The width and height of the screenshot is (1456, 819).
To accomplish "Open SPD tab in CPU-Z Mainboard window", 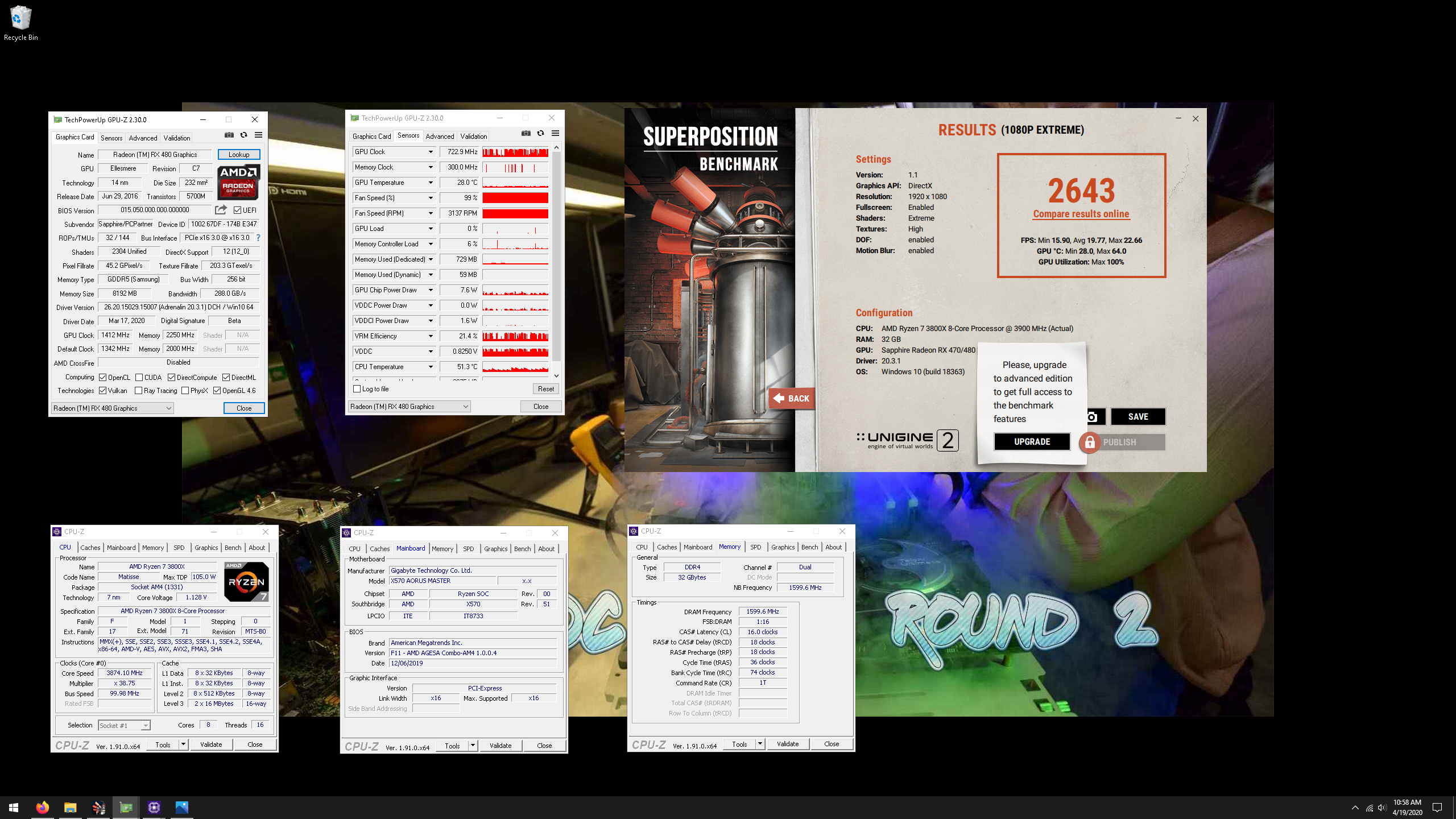I will 468,548.
